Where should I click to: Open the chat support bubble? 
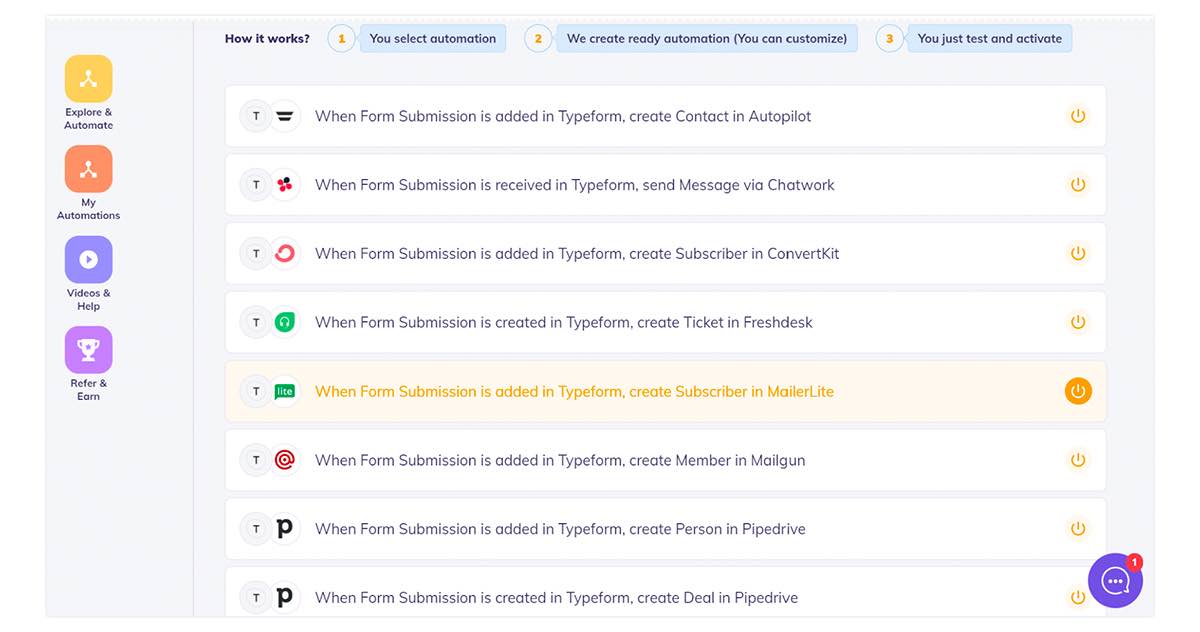1115,580
